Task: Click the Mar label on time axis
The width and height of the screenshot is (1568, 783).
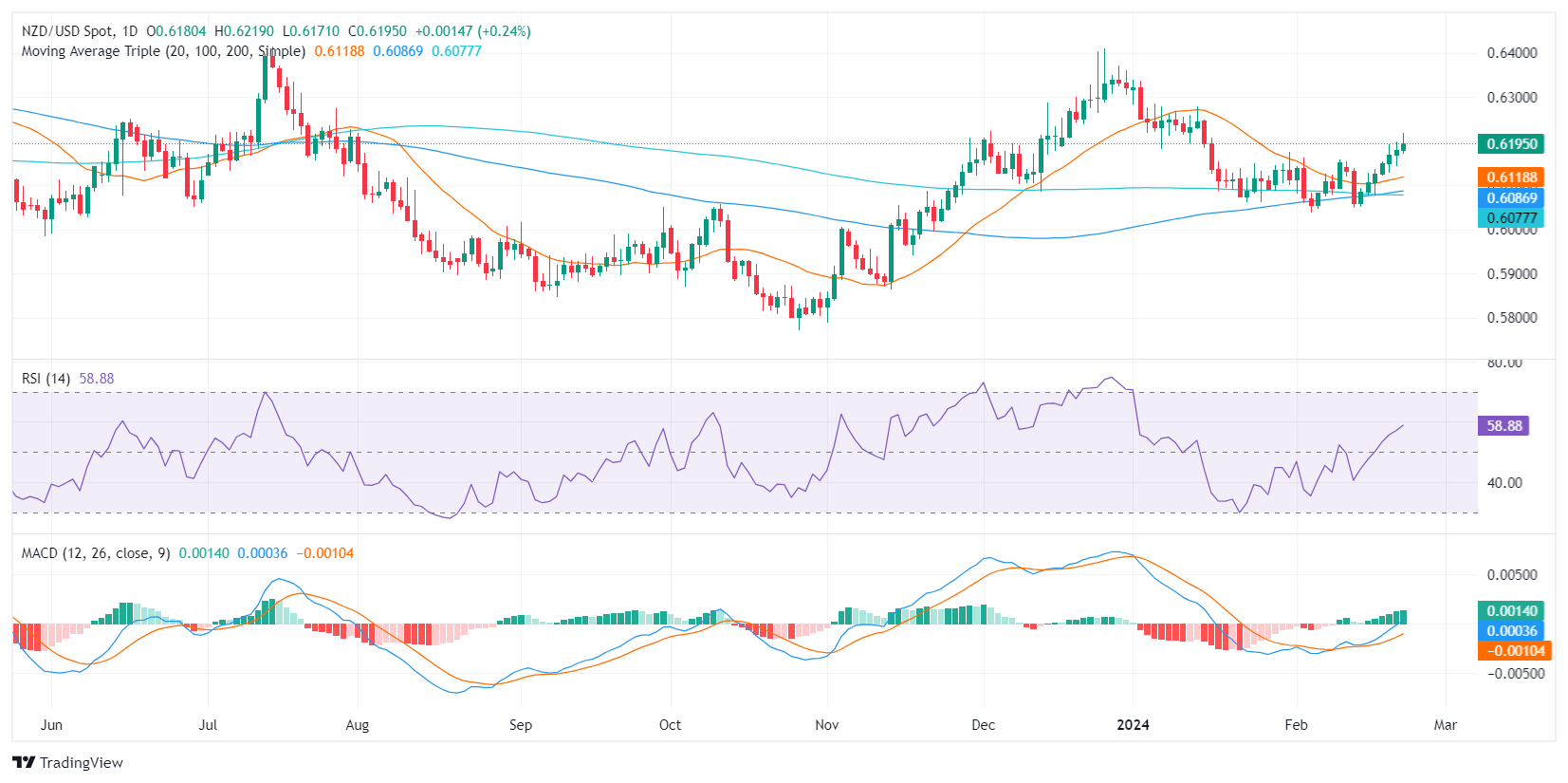Action: (1446, 725)
